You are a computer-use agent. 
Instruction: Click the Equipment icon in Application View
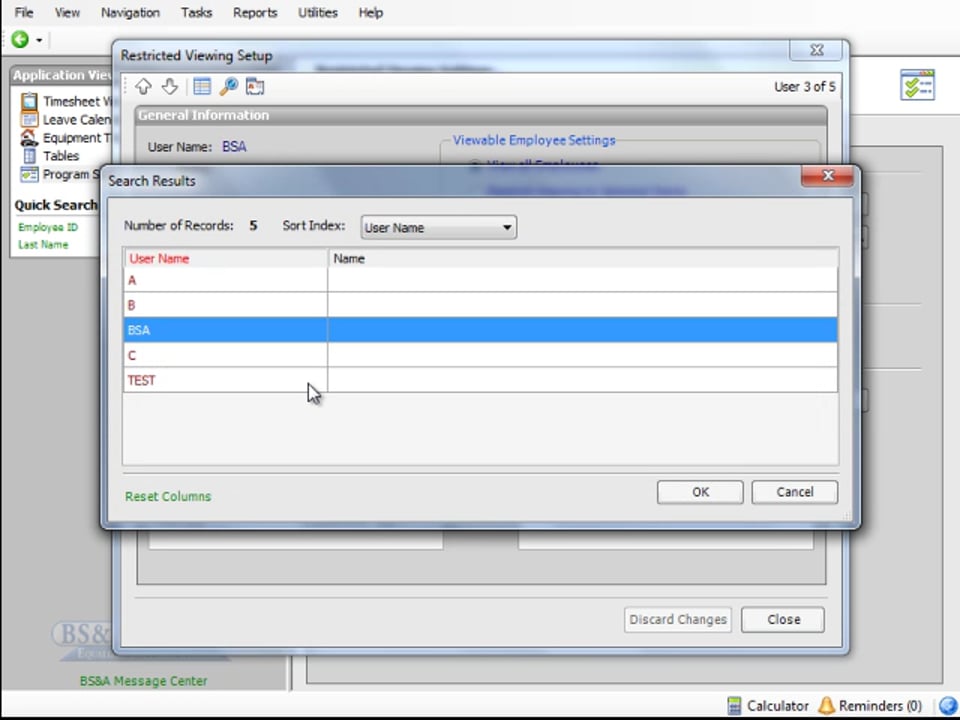pyautogui.click(x=29, y=138)
